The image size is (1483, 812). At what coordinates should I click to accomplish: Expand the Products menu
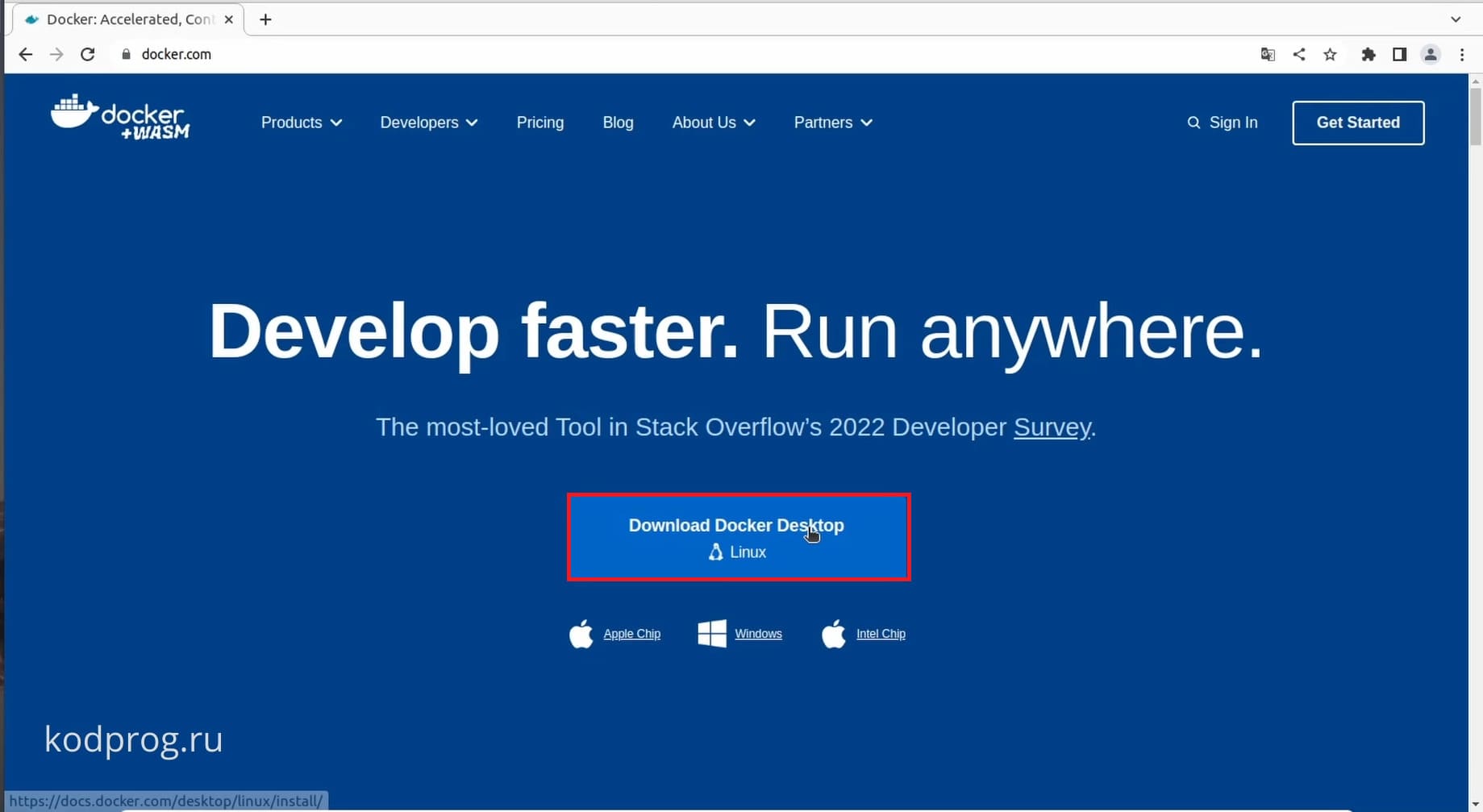click(x=302, y=123)
